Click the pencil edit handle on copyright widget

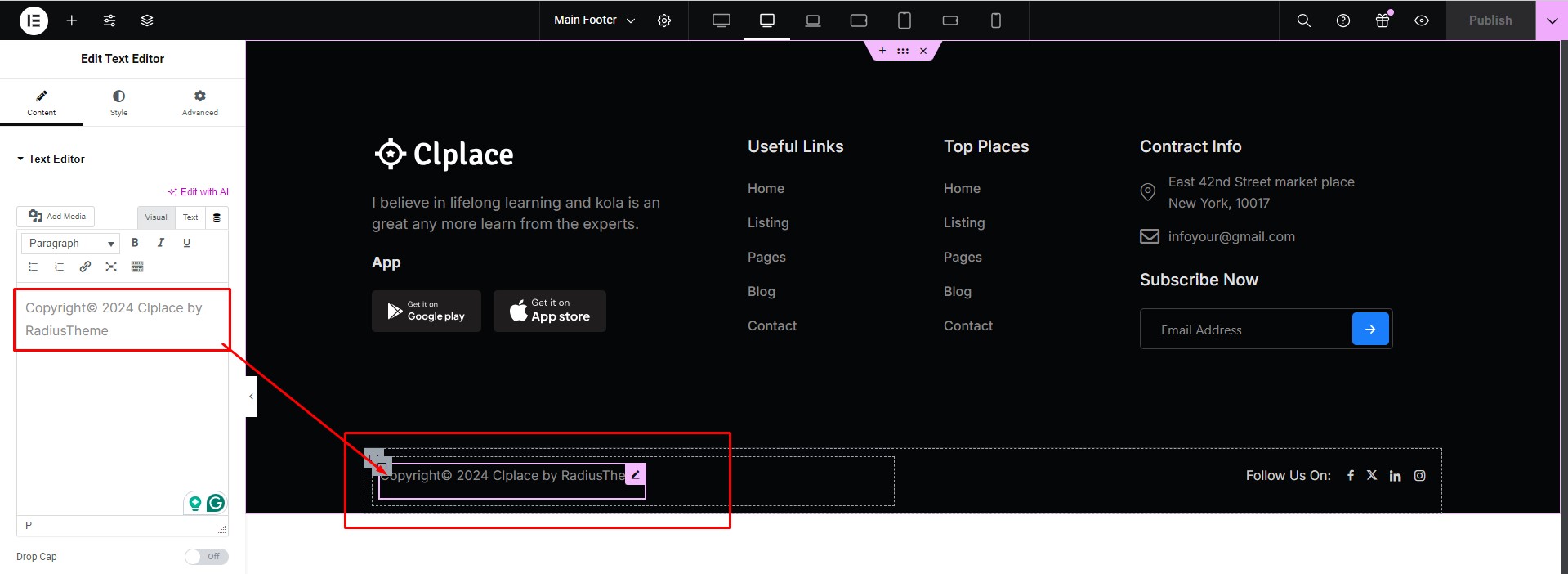(x=636, y=474)
